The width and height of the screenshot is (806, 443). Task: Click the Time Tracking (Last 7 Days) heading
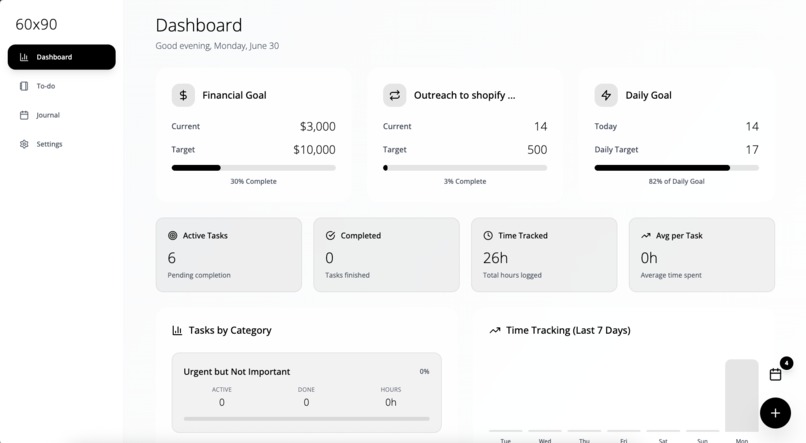click(x=568, y=330)
